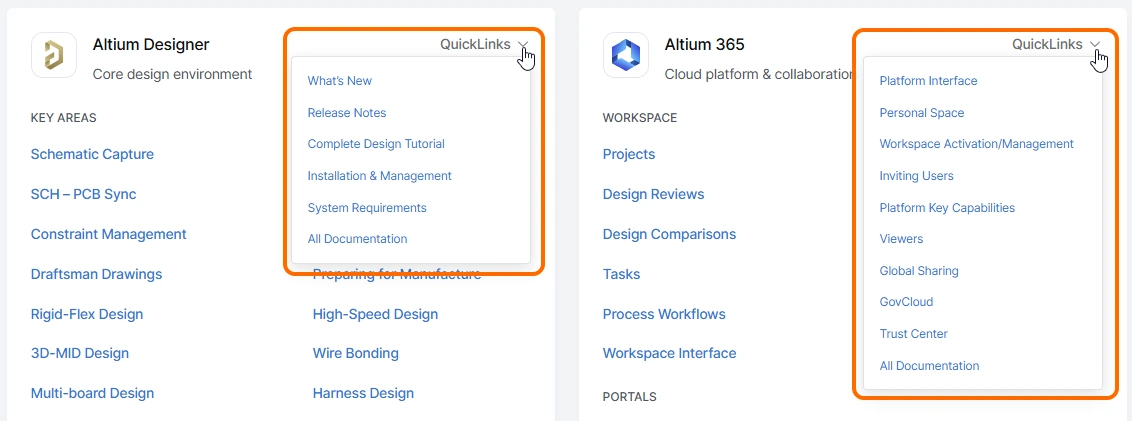Choose Installation & Management entry

click(380, 176)
